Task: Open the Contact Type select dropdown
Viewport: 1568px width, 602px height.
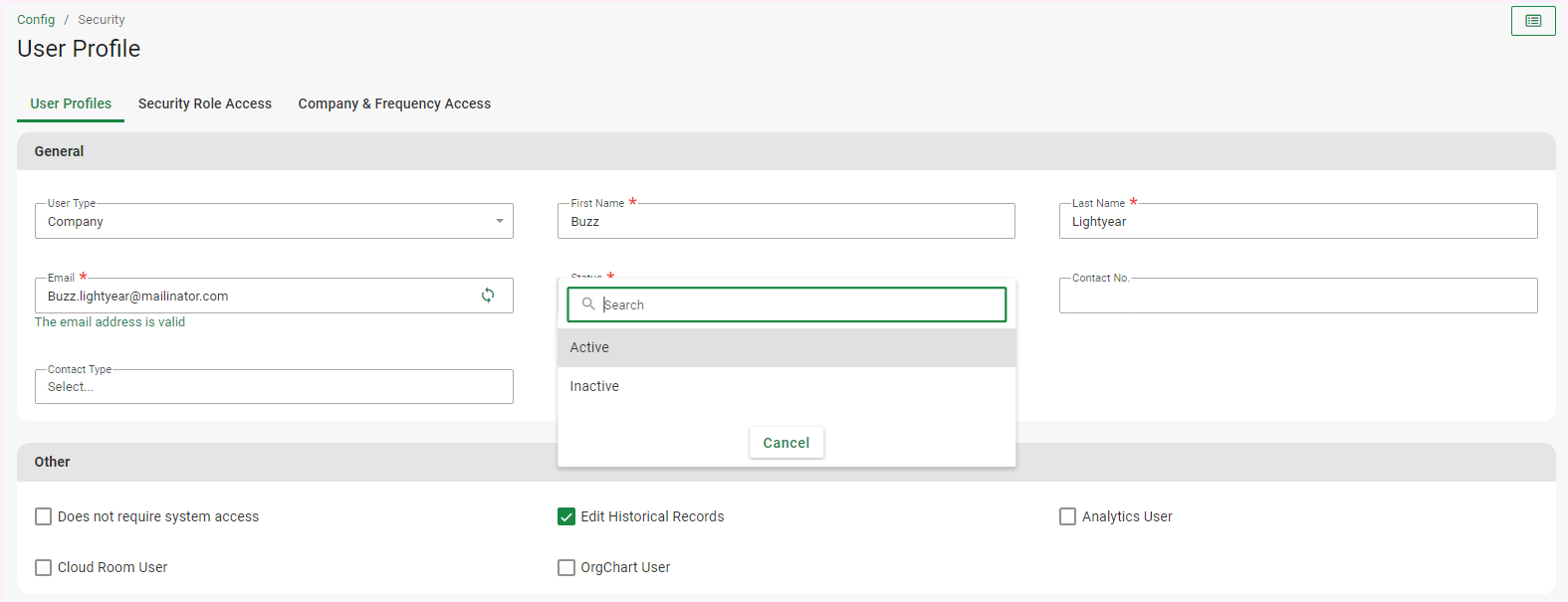Action: click(x=274, y=387)
